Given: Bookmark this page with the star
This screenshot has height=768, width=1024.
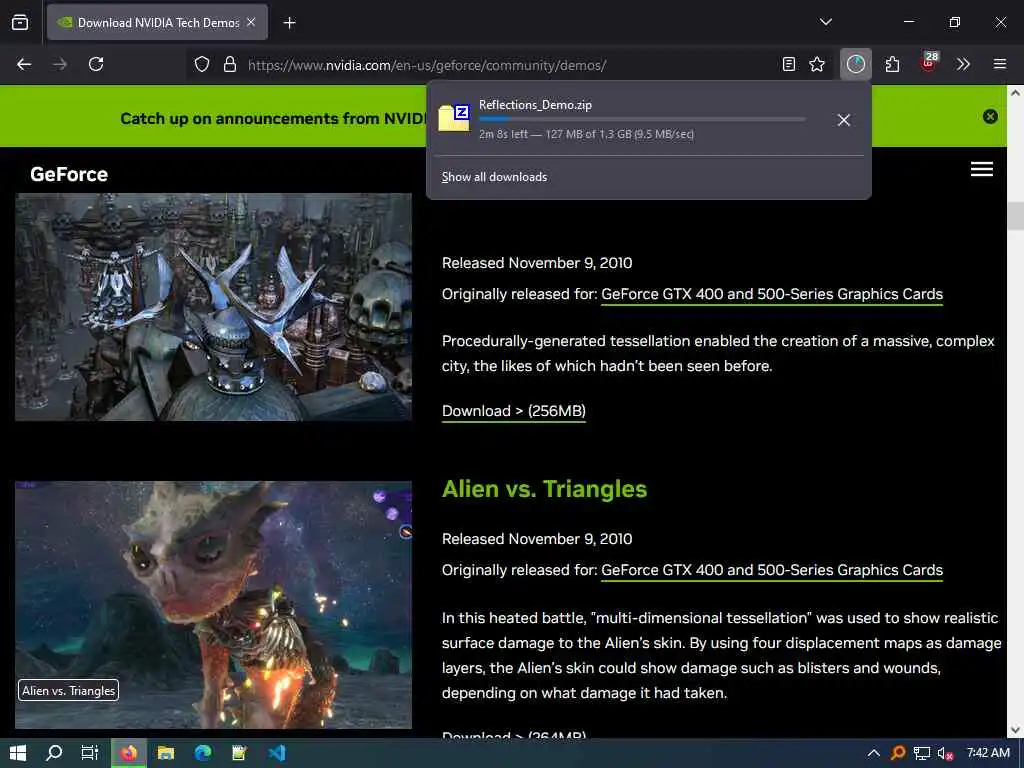Looking at the screenshot, I should [x=817, y=64].
